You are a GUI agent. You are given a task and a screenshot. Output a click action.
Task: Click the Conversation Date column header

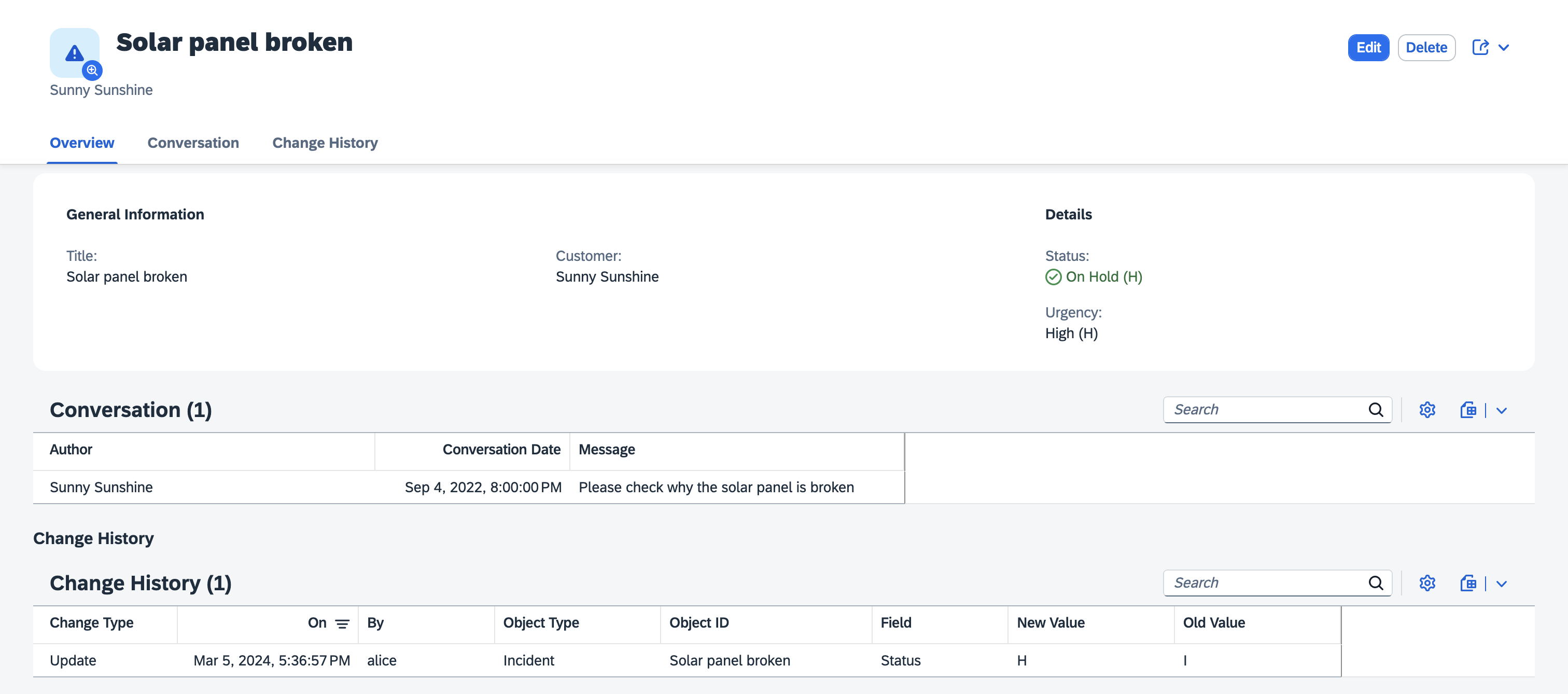coord(501,450)
